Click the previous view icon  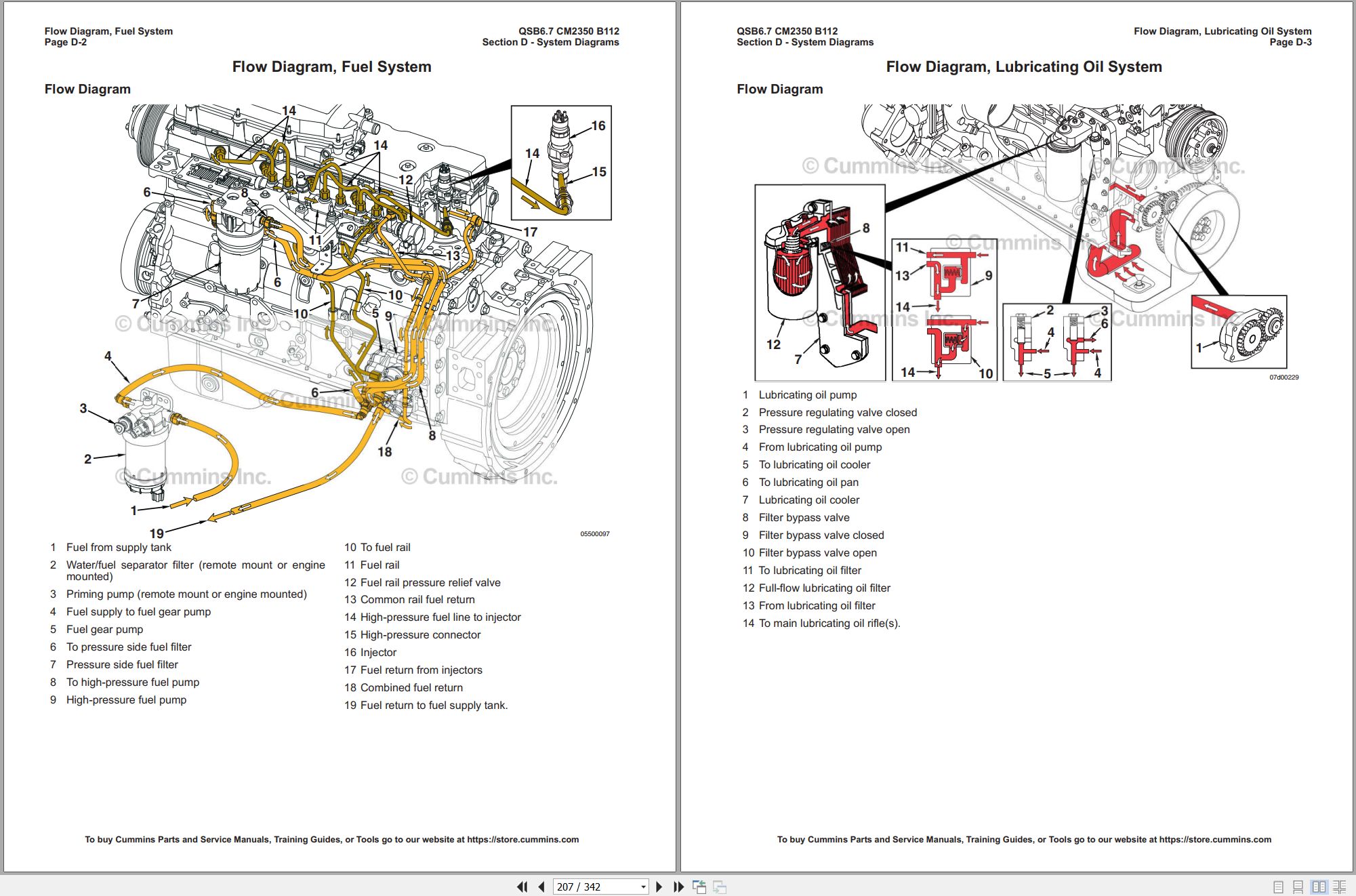(699, 887)
